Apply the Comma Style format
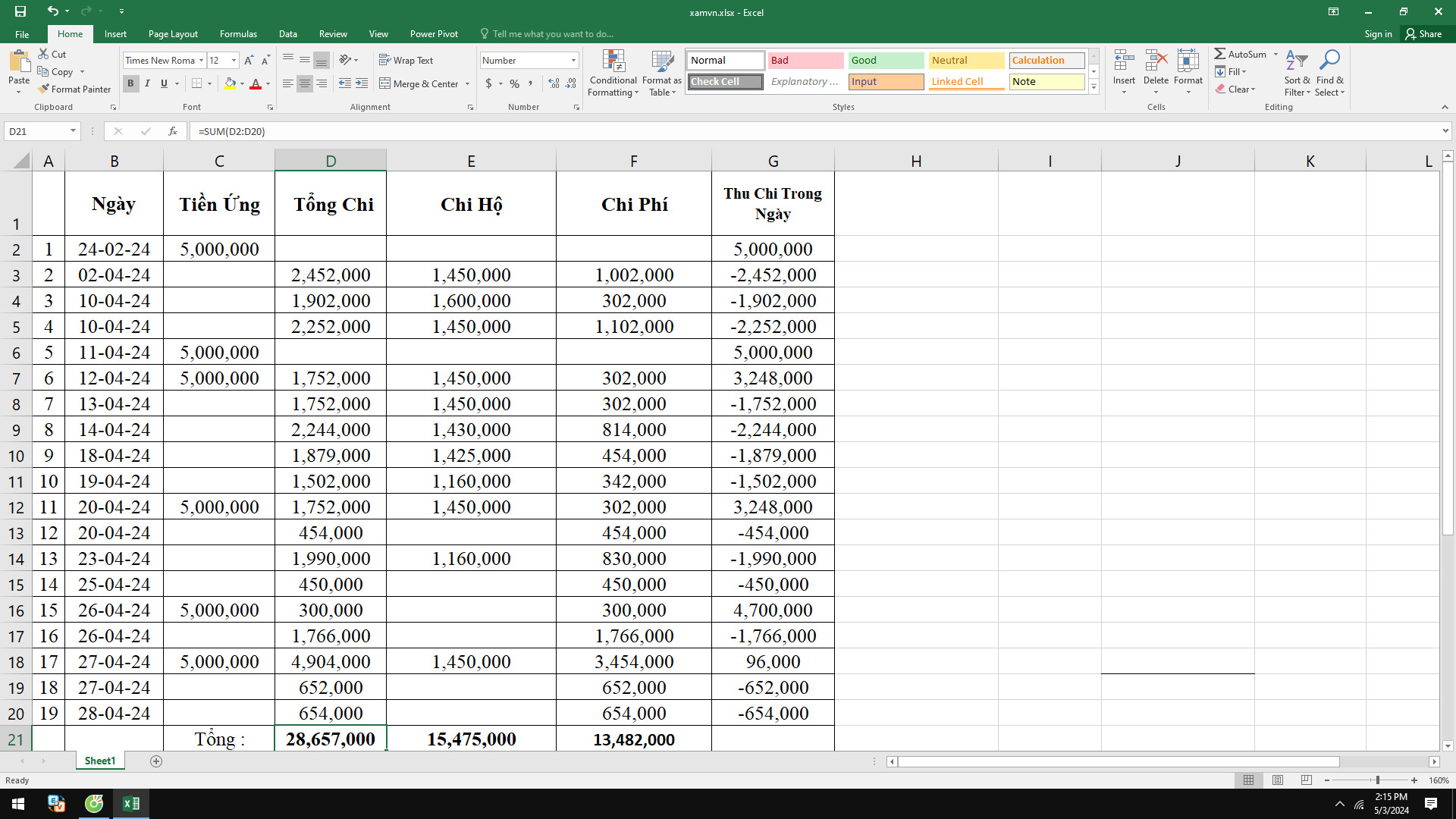This screenshot has width=1456, height=819. [531, 83]
